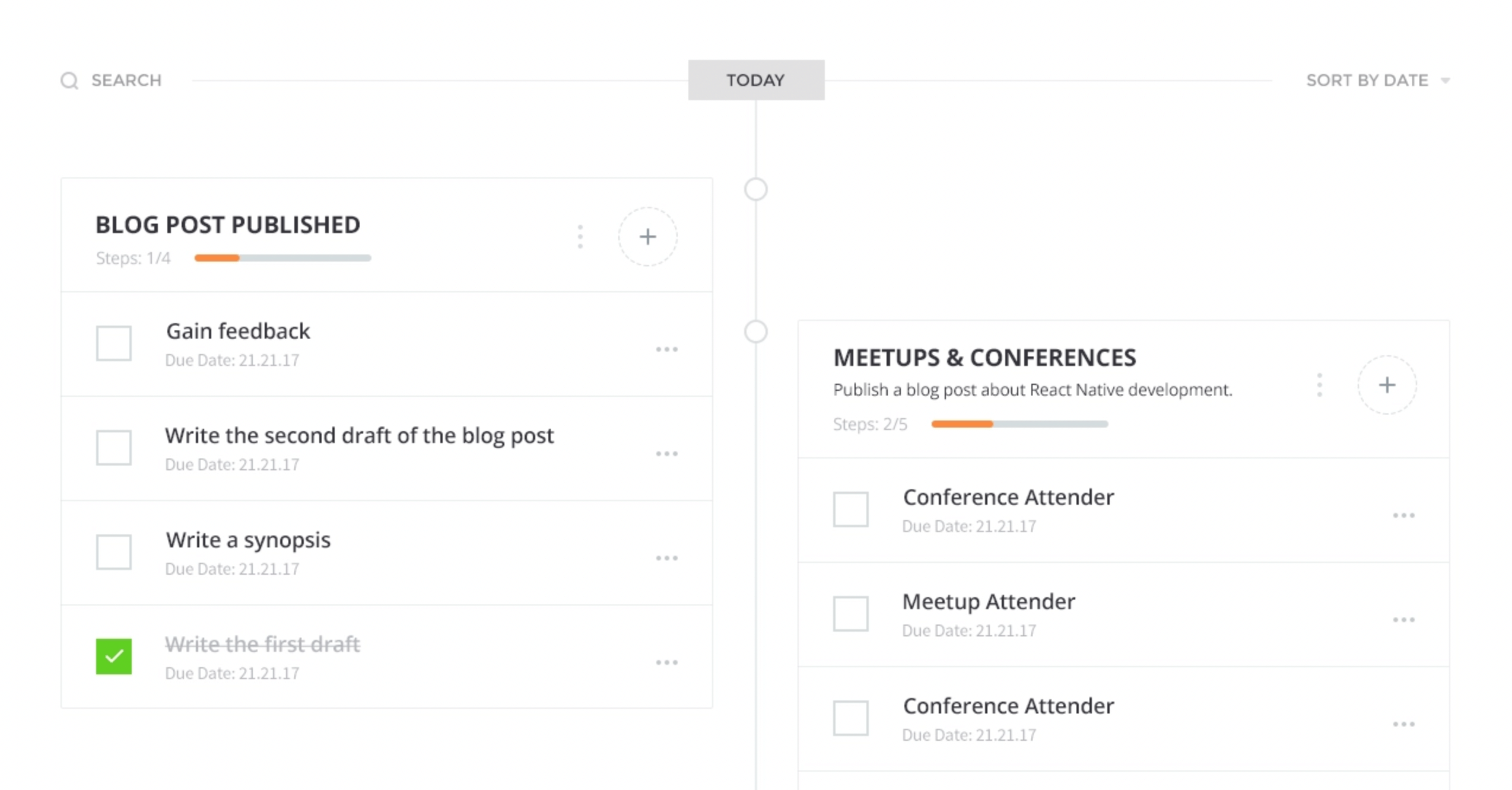Open more options for Meetup Attender
1512x790 pixels.
[1403, 620]
